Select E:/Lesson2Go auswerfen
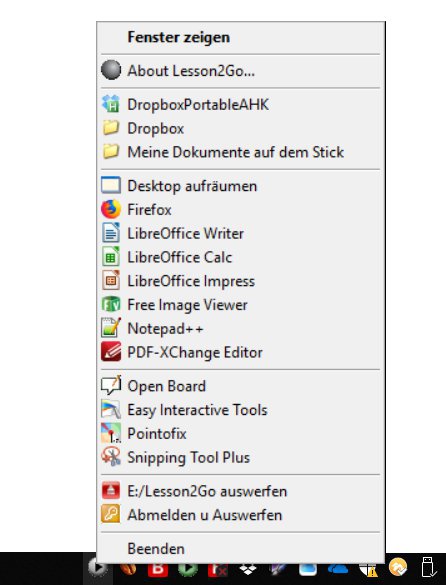Image resolution: width=446 pixels, height=585 pixels. tap(241, 491)
